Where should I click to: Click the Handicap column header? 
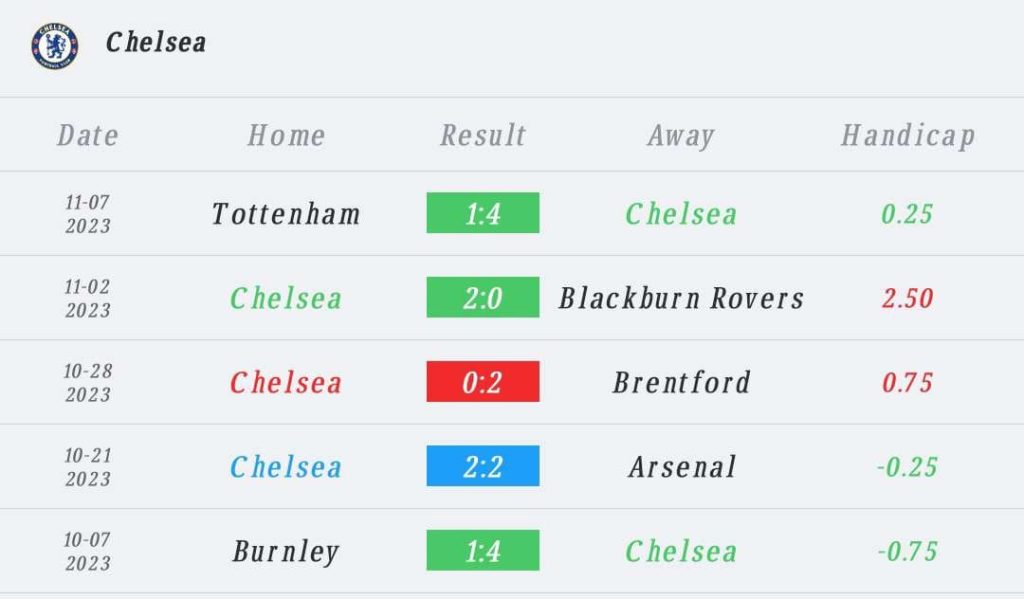[x=907, y=136]
